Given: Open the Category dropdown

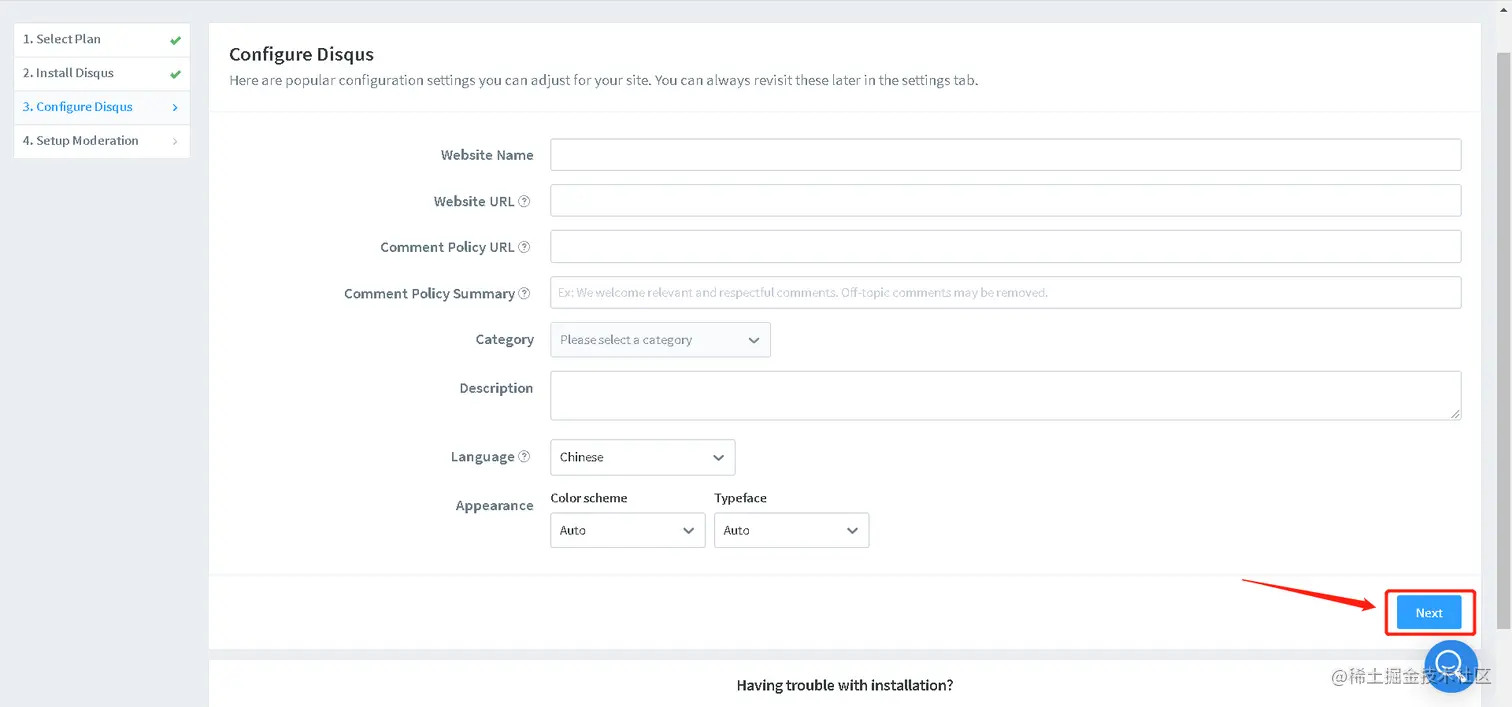Looking at the screenshot, I should point(660,340).
